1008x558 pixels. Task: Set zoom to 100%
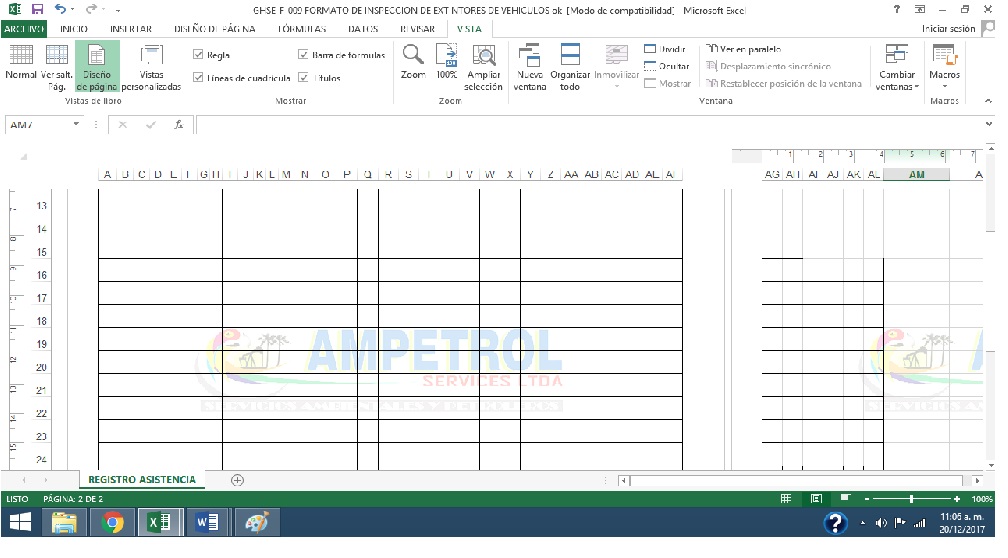click(x=446, y=63)
